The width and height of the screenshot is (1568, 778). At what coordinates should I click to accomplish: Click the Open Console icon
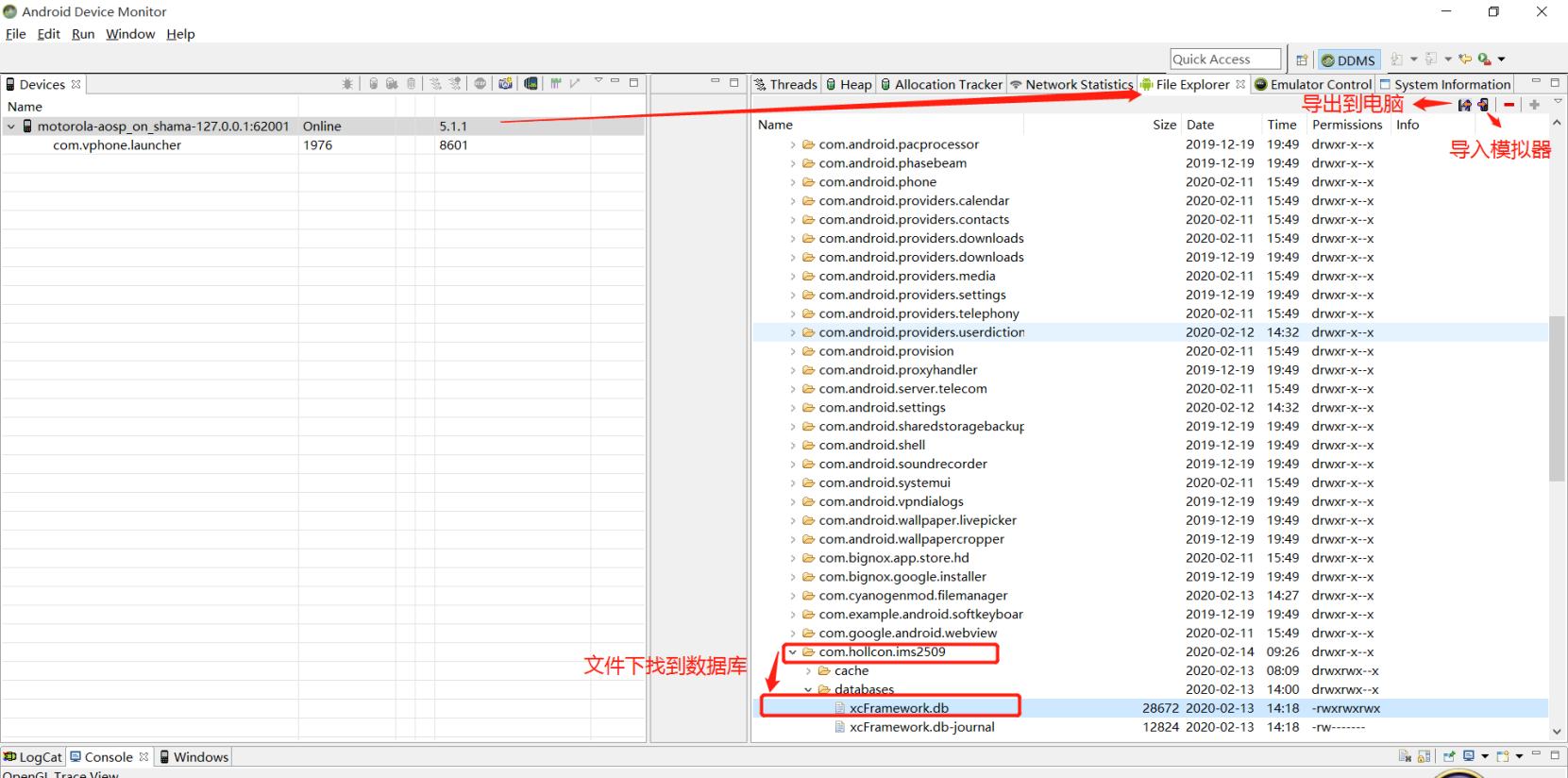pos(1503,755)
